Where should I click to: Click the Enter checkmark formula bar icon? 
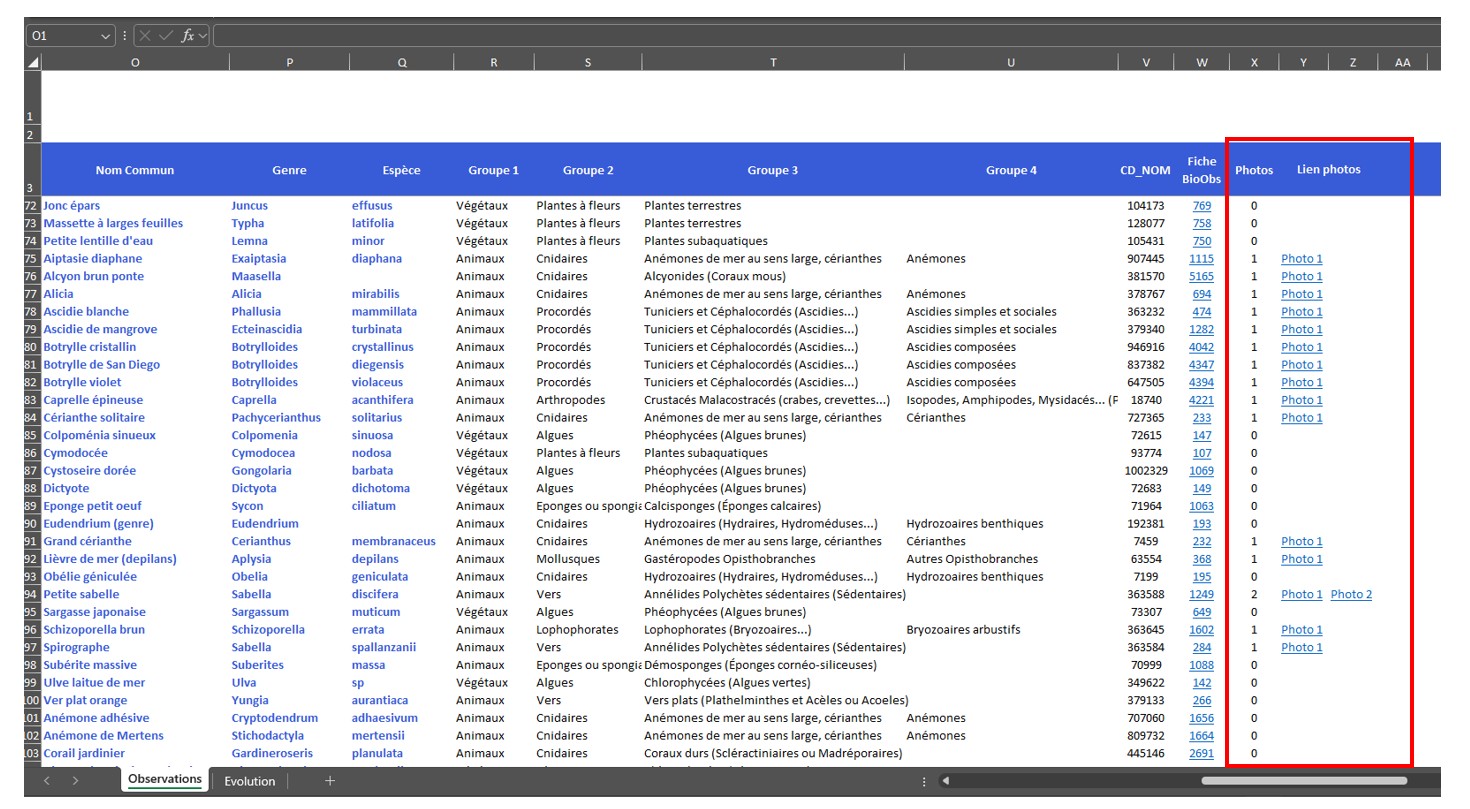pos(165,36)
